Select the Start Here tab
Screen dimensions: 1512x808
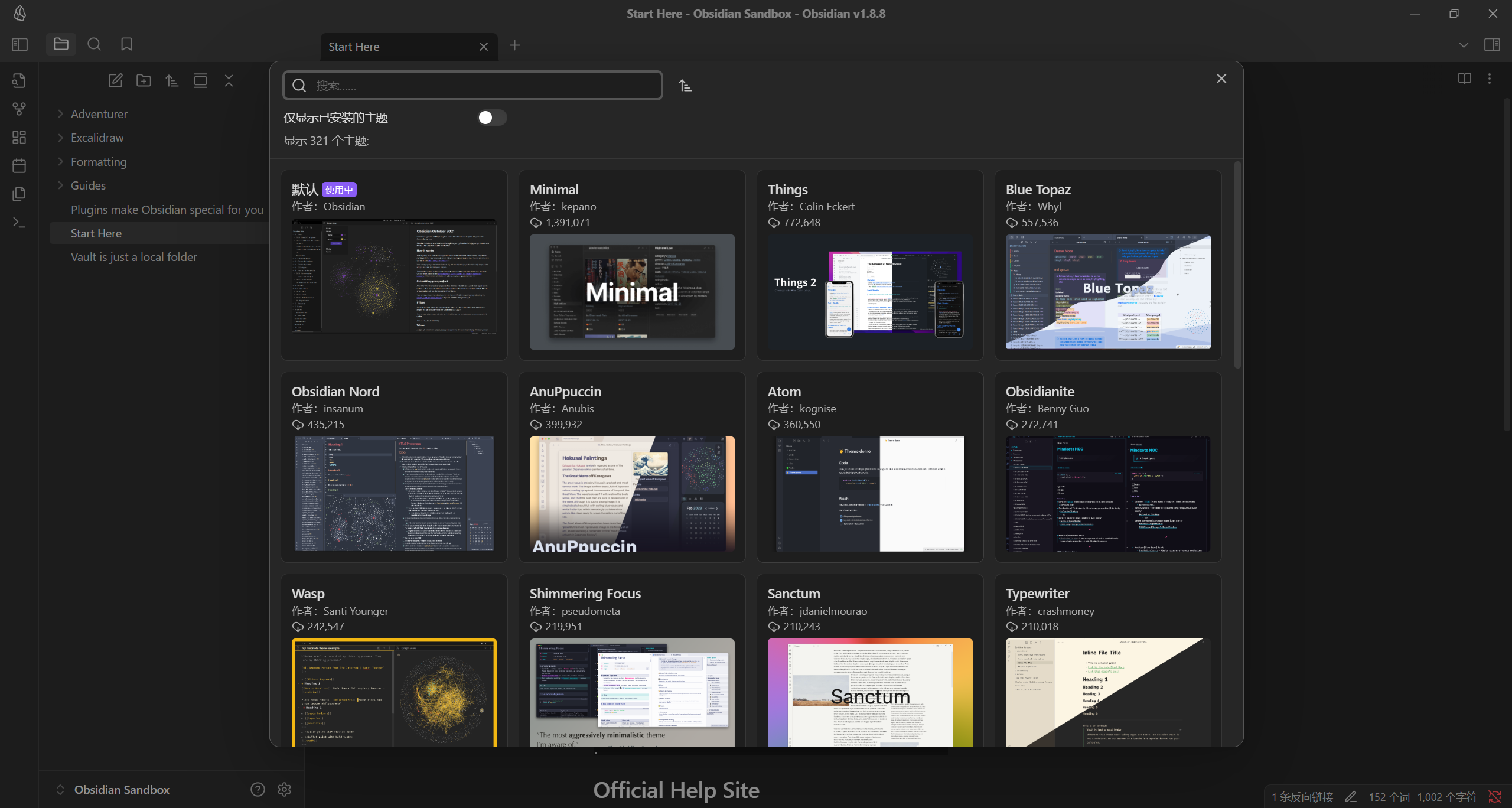pyautogui.click(x=409, y=47)
